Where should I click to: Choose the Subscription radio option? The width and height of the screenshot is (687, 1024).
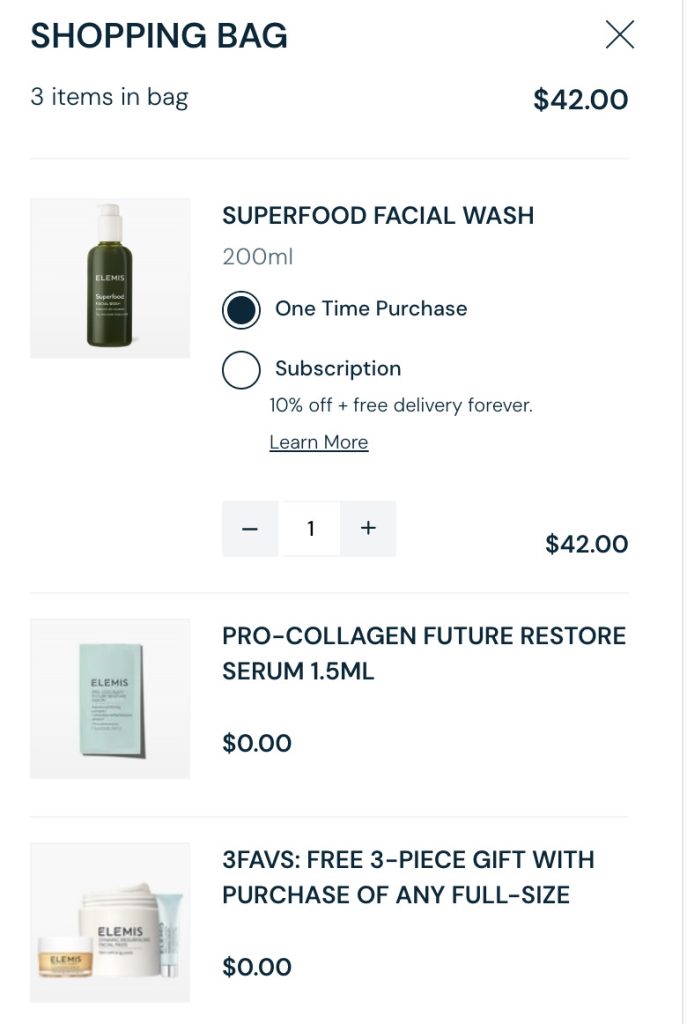241,369
